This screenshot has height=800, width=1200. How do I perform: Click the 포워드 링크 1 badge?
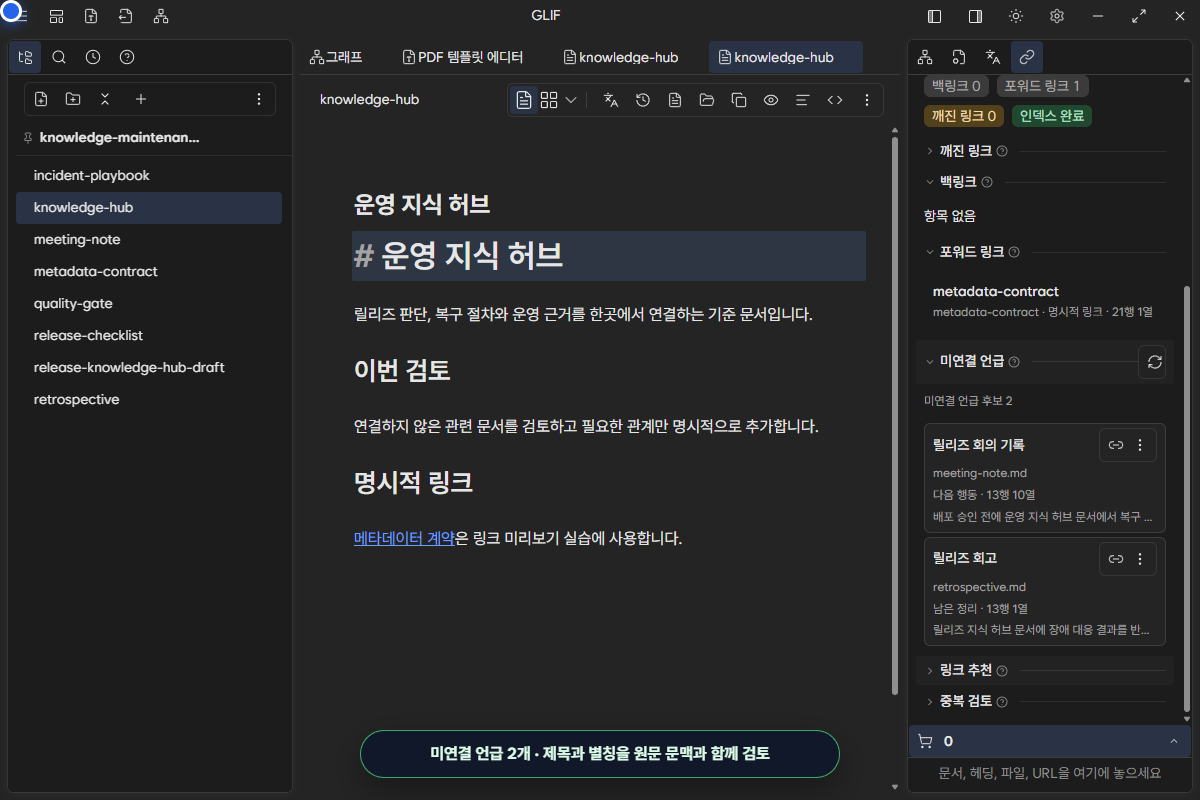point(1042,86)
